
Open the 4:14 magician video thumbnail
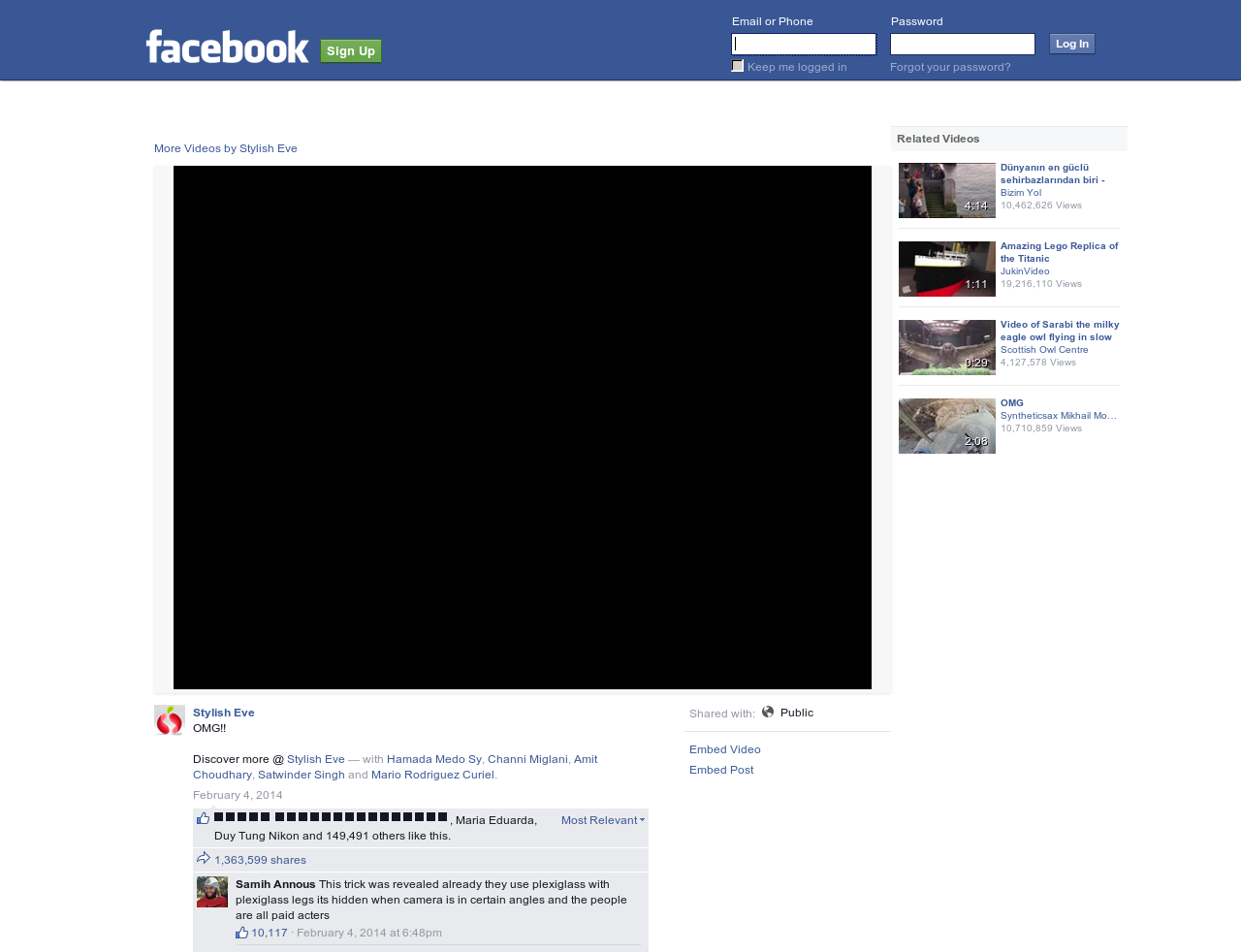(947, 190)
